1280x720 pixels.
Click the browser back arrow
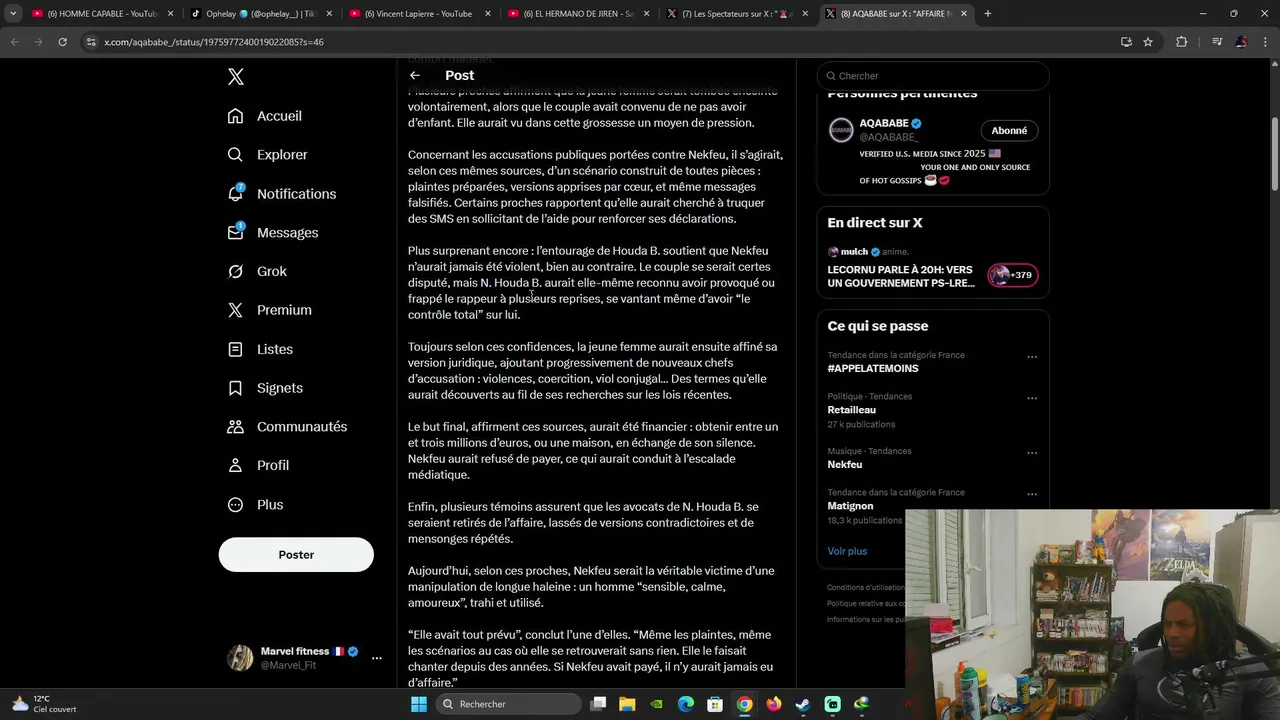click(14, 42)
